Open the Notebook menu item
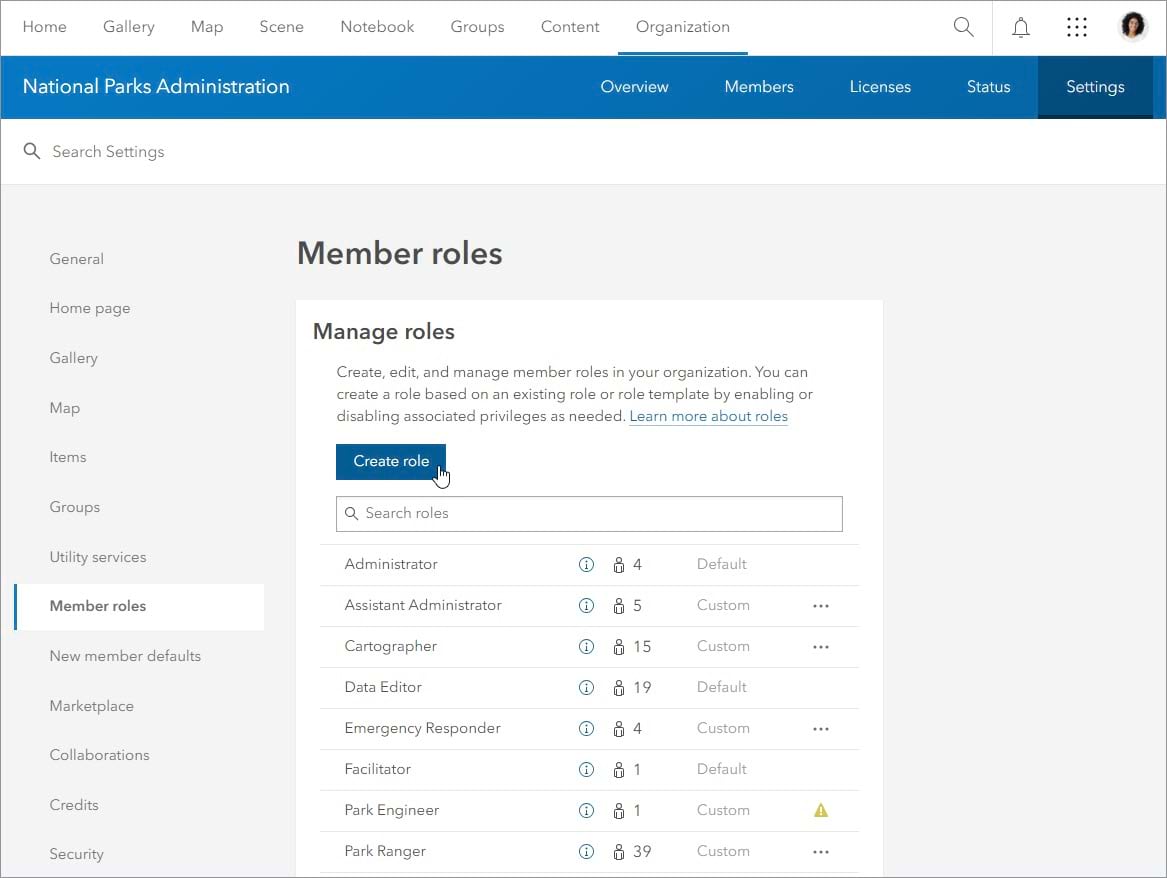 [377, 27]
